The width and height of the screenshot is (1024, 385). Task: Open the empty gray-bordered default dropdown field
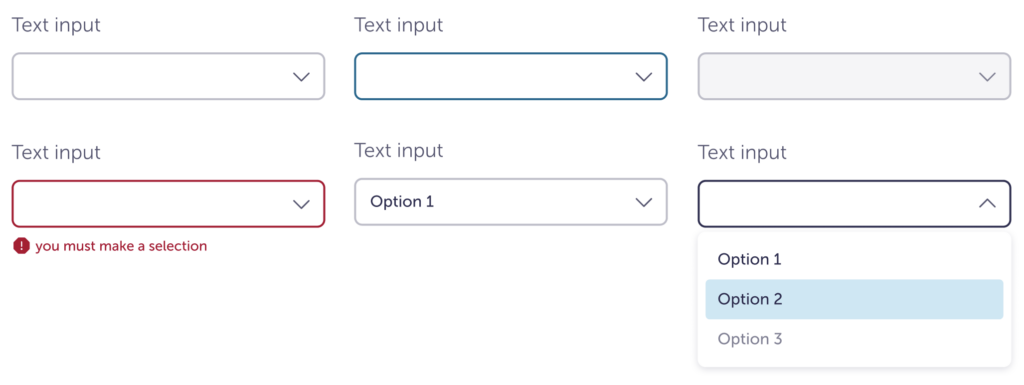coord(168,76)
